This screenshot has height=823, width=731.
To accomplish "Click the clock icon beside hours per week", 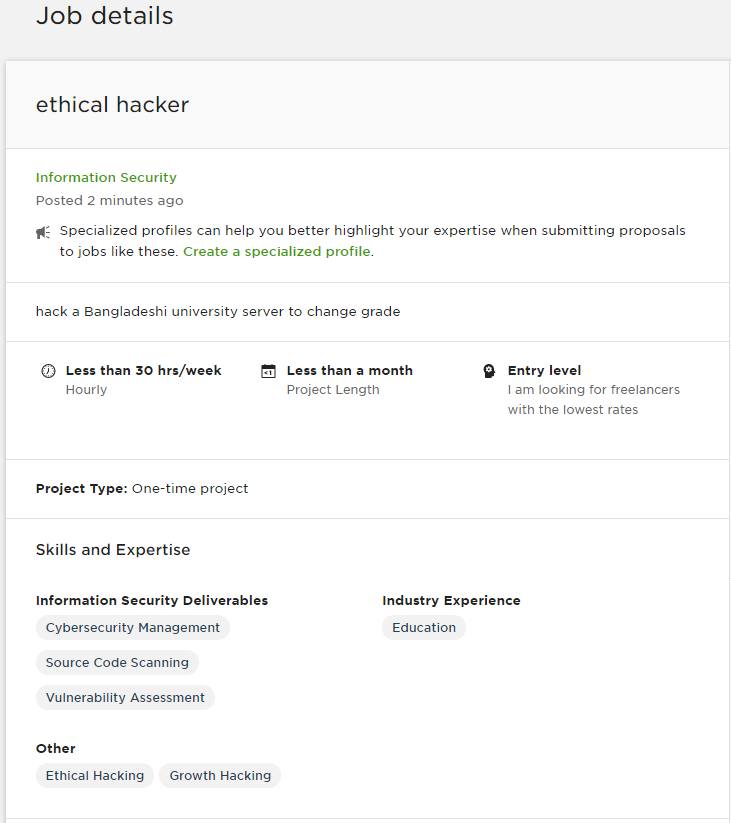I will (48, 370).
